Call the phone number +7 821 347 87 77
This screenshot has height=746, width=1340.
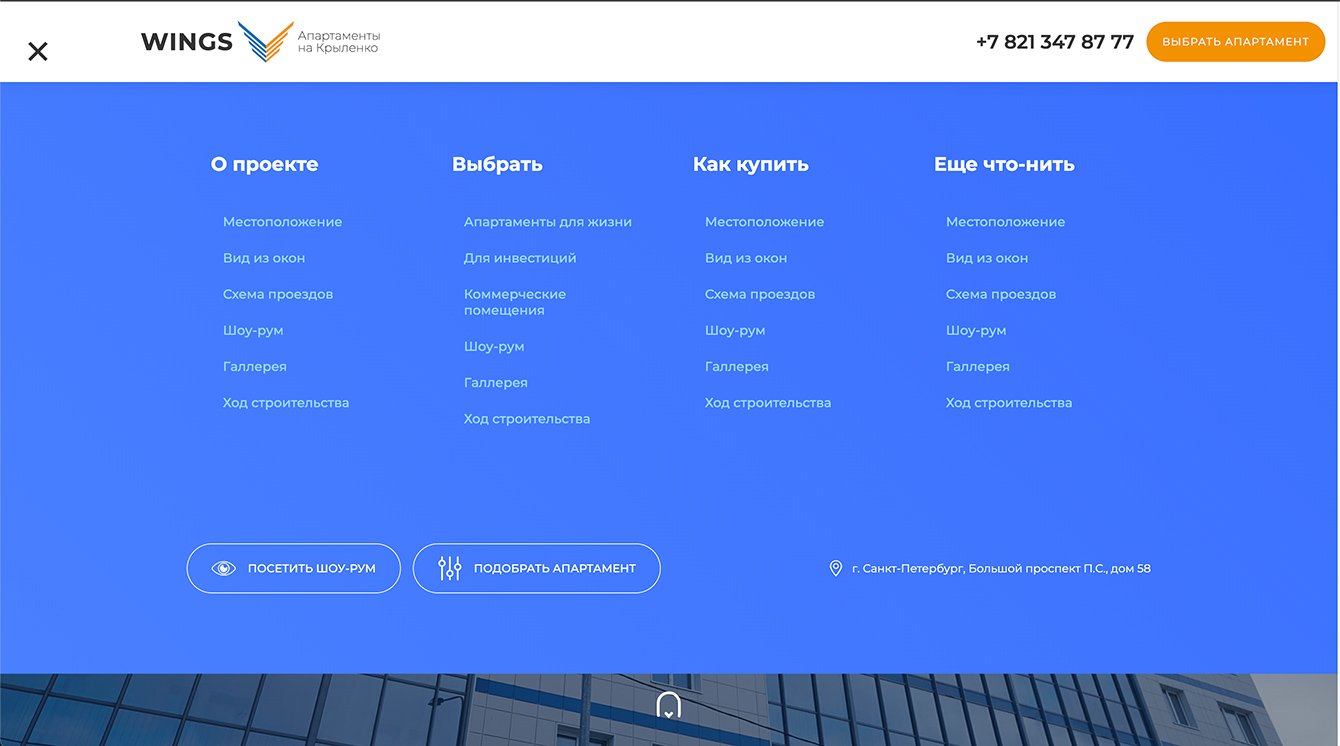click(1055, 42)
